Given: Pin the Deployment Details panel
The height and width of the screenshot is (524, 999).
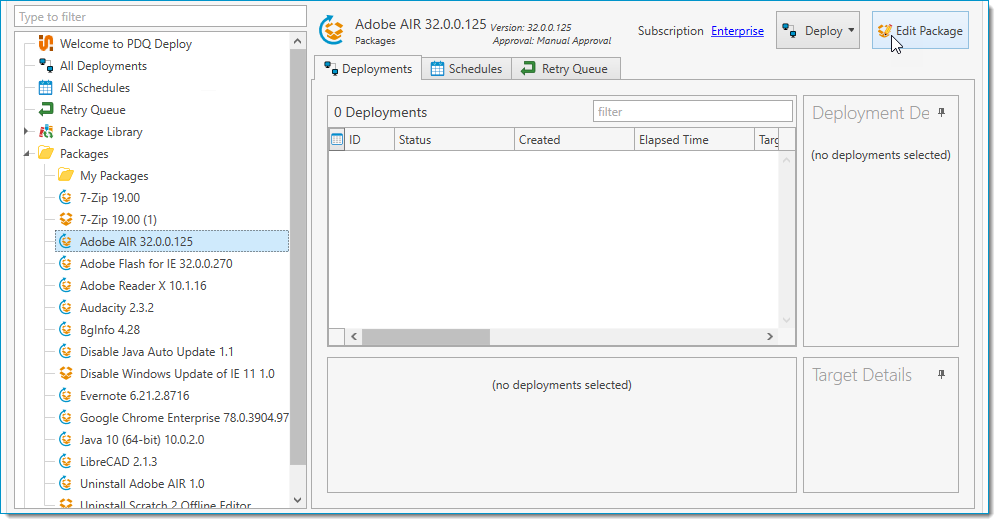Looking at the screenshot, I should 941,113.
